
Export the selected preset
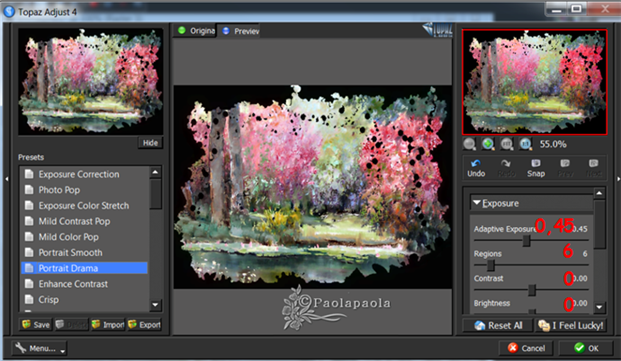(145, 325)
